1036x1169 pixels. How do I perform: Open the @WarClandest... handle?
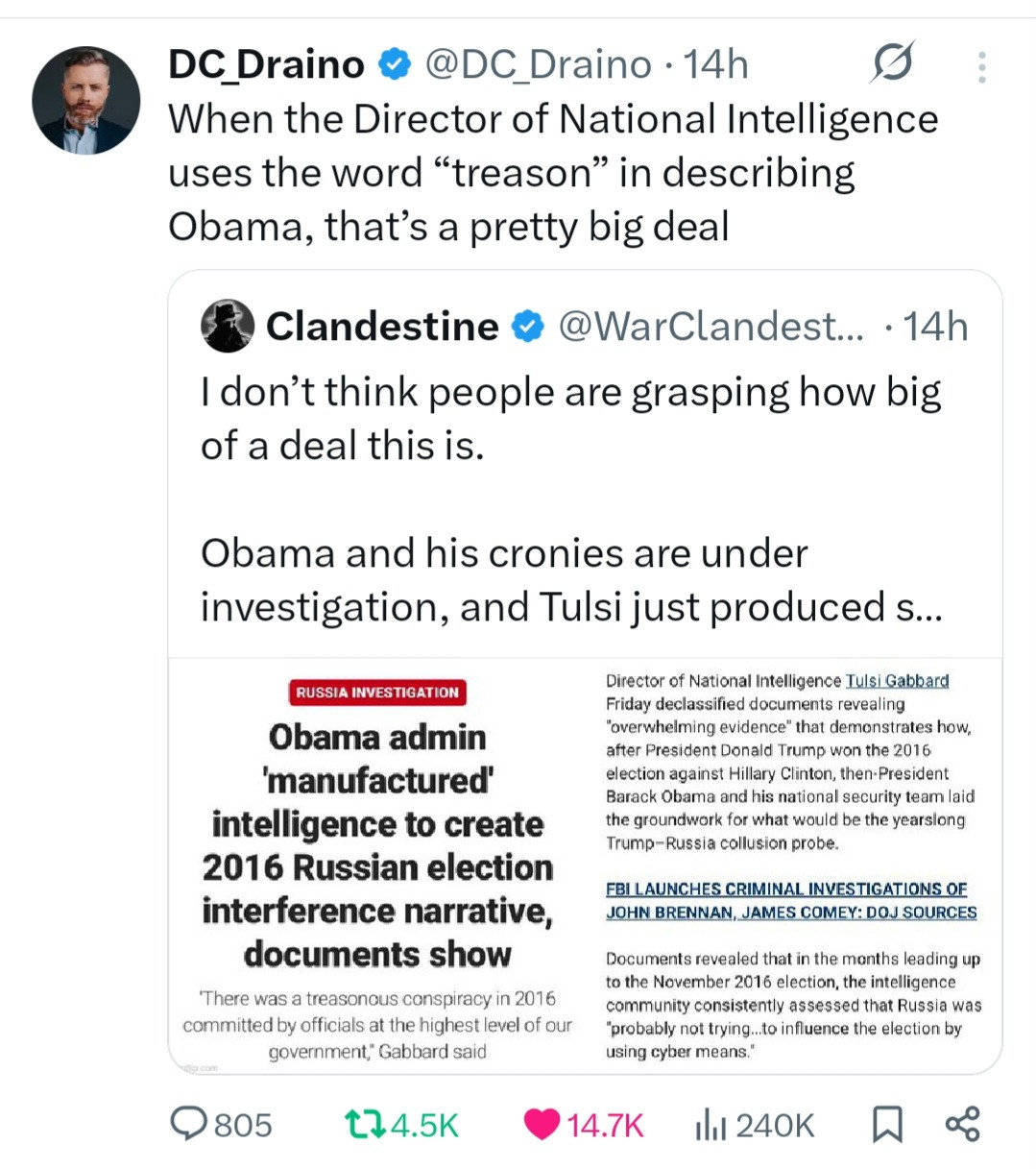pos(711,327)
